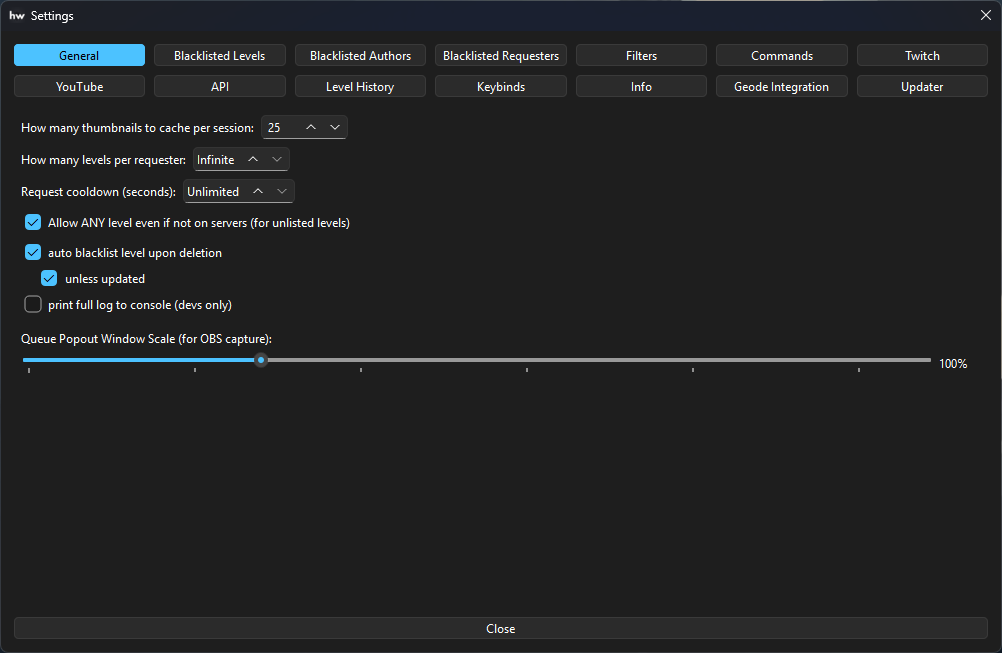Click the How many thumbnails to cache label
The height and width of the screenshot is (653, 1002).
click(x=137, y=128)
